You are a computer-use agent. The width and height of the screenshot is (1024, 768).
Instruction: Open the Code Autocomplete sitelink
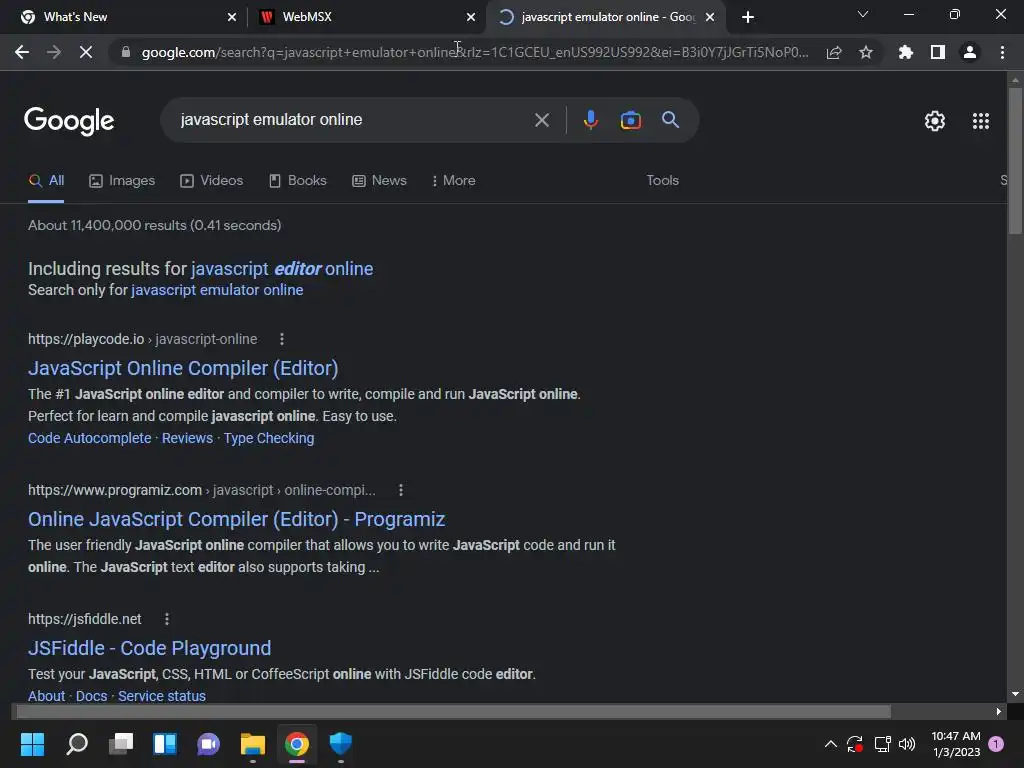tap(89, 438)
